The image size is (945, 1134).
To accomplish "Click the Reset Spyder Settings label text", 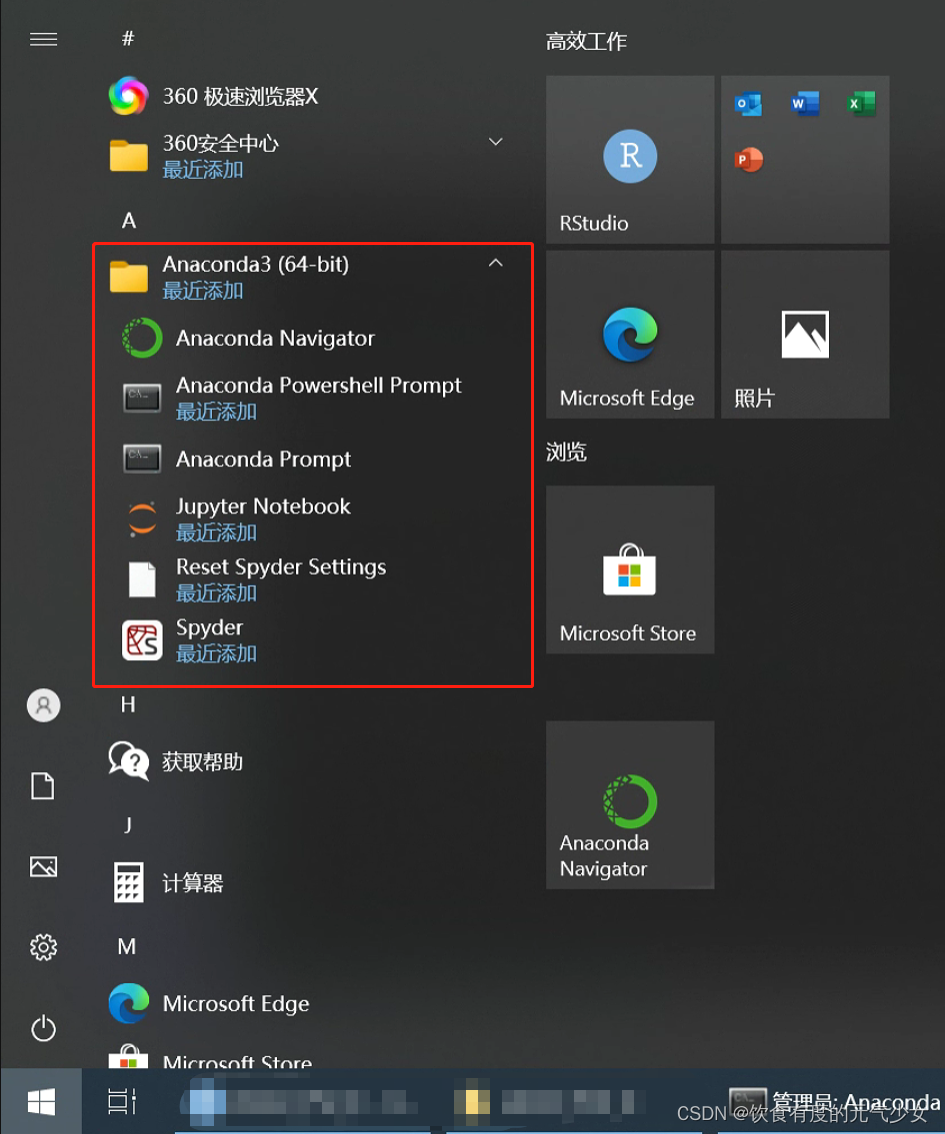I will (x=281, y=567).
